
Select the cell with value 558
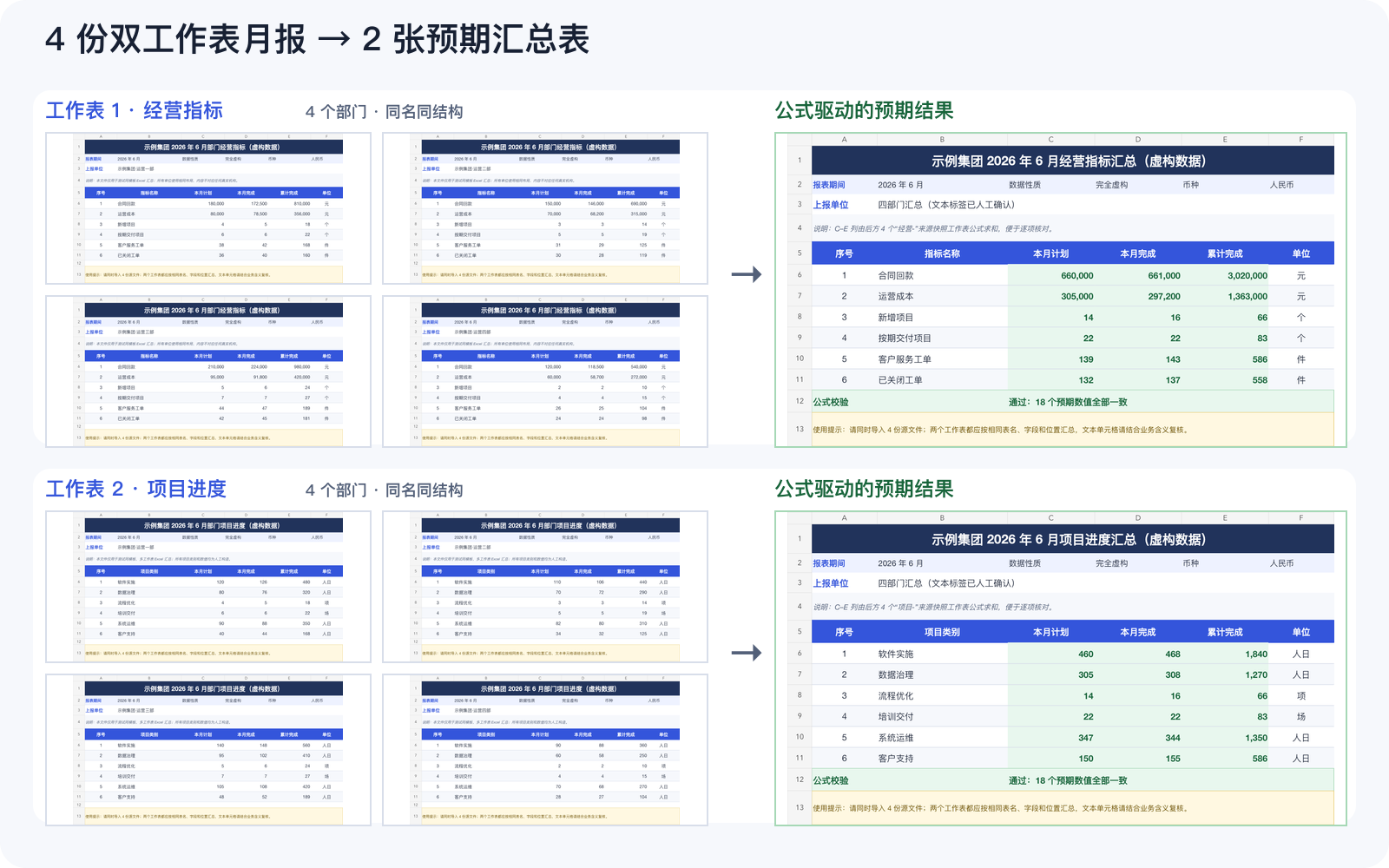pos(1225,379)
